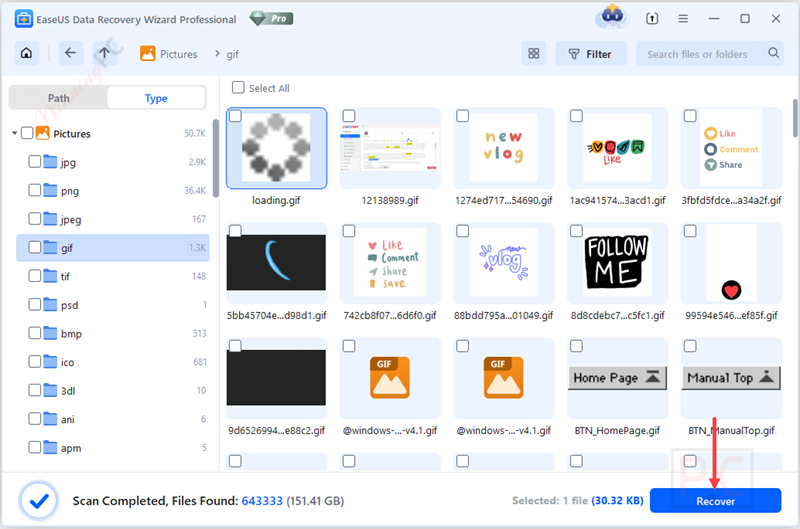Check the 88bdd795a gif checkbox

tap(463, 231)
